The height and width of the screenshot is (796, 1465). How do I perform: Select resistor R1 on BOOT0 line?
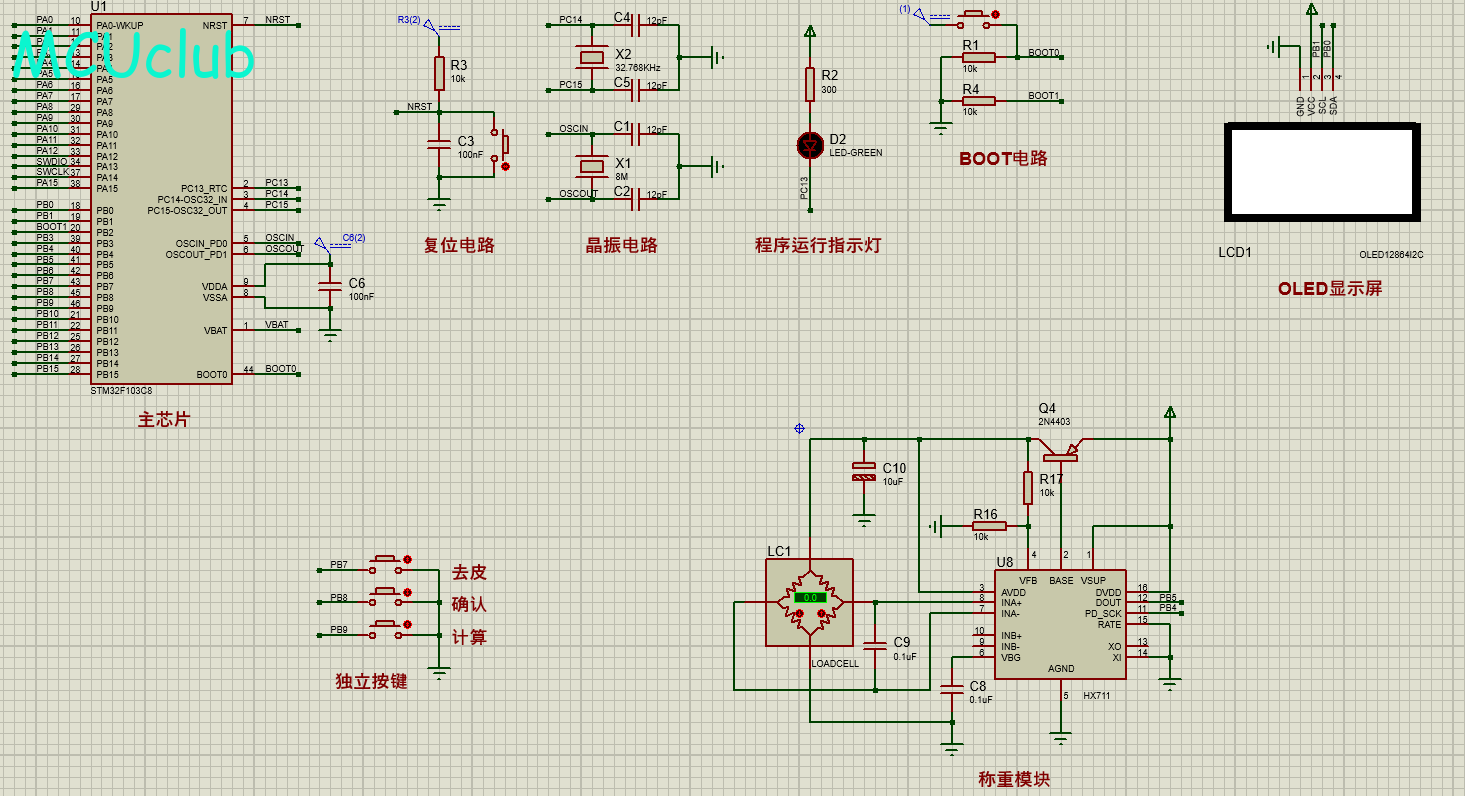point(978,57)
